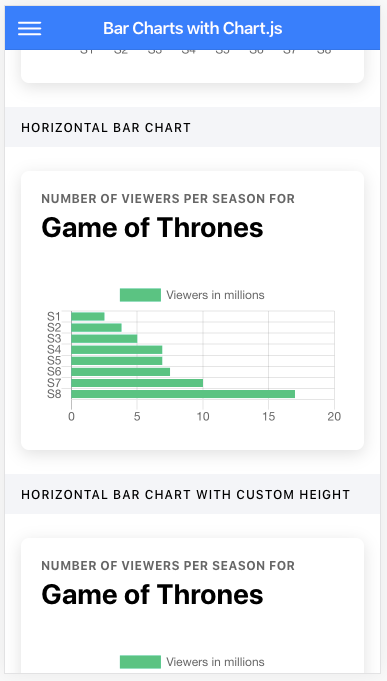Screen dimensions: 387x681
Task: Click the S8 axis label
Action: (54, 394)
